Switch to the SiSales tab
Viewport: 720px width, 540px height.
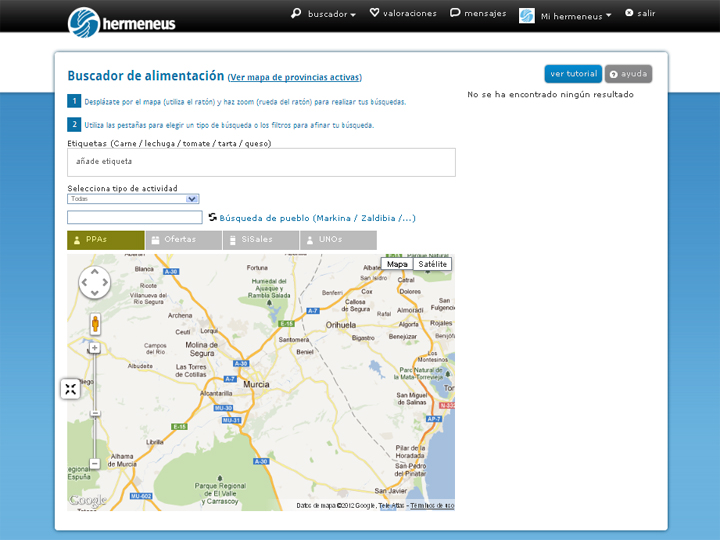(x=261, y=240)
